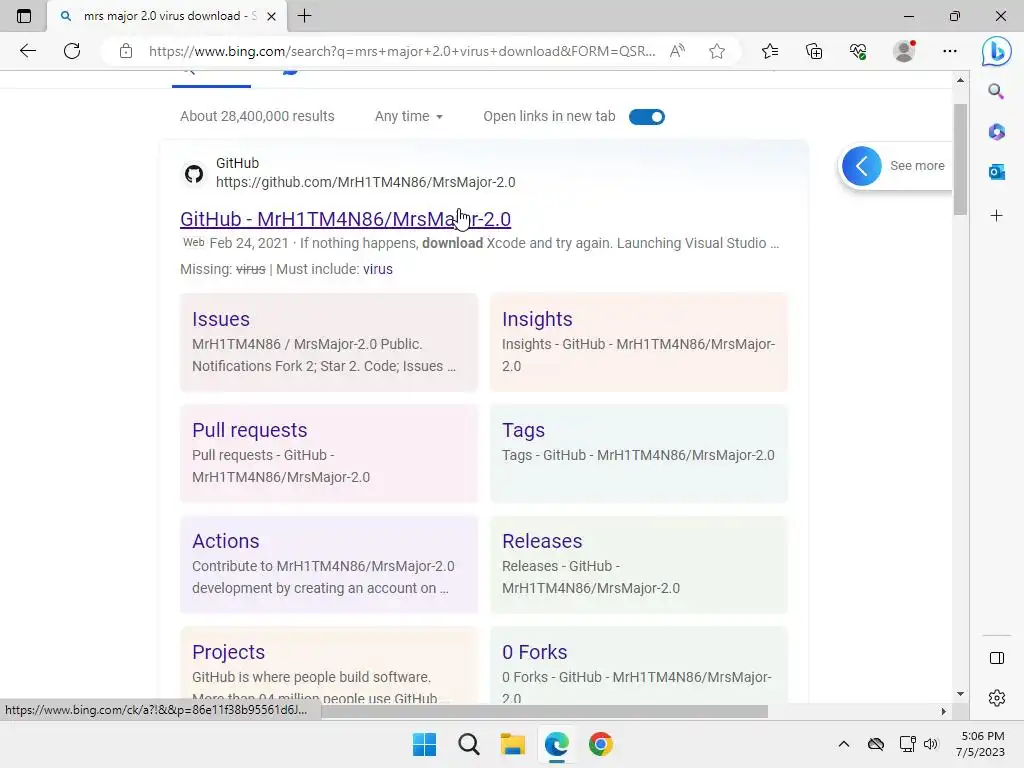Switch to Microsoft Edge in taskbar
The height and width of the screenshot is (768, 1024).
pos(556,744)
